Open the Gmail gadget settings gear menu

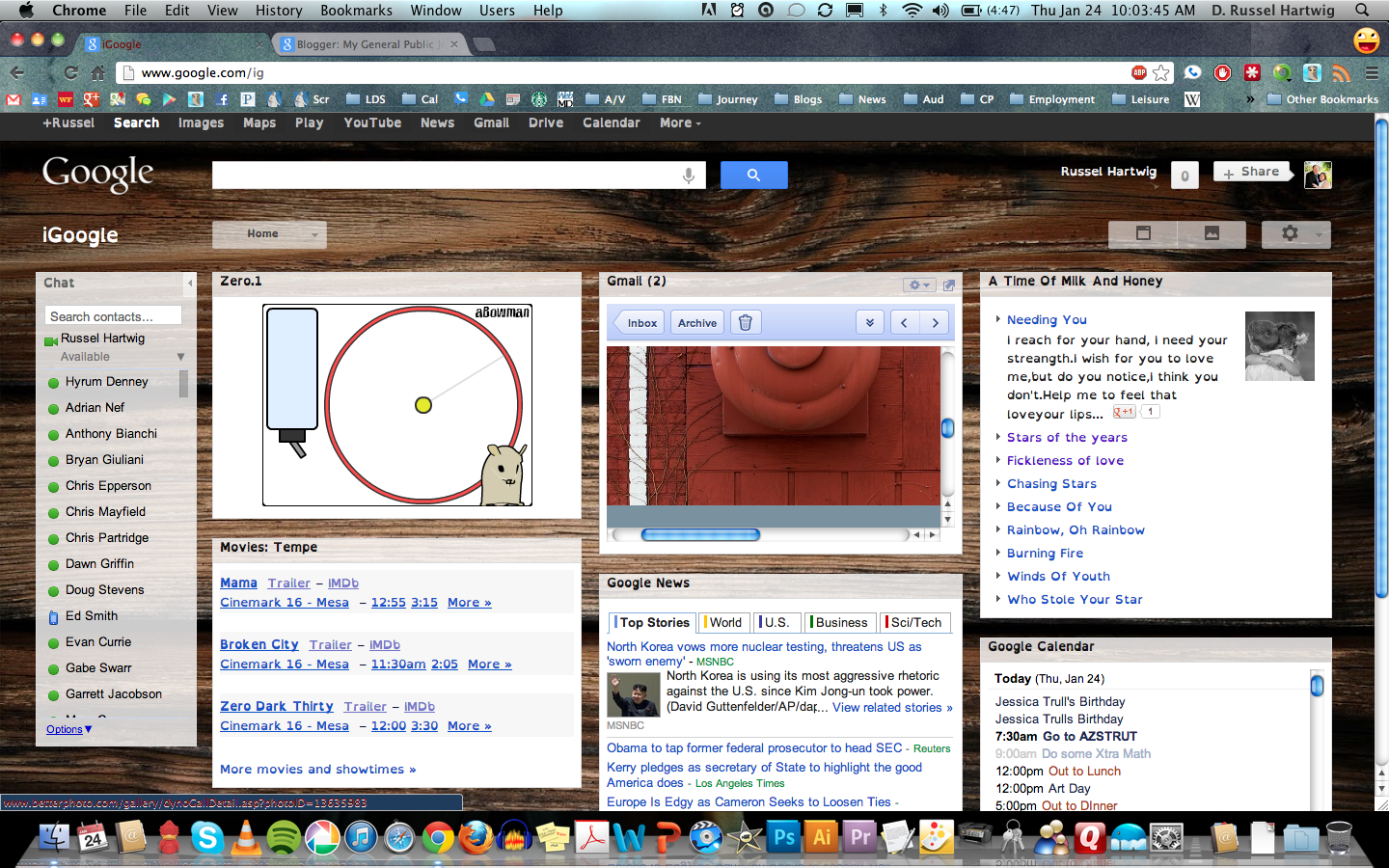(x=918, y=285)
